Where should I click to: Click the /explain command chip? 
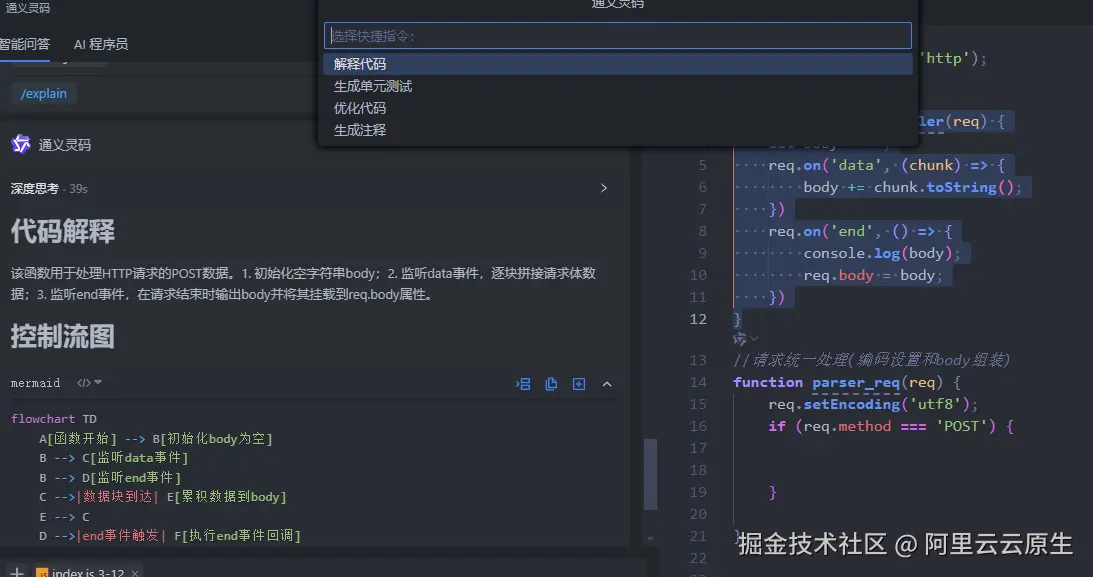tap(44, 93)
